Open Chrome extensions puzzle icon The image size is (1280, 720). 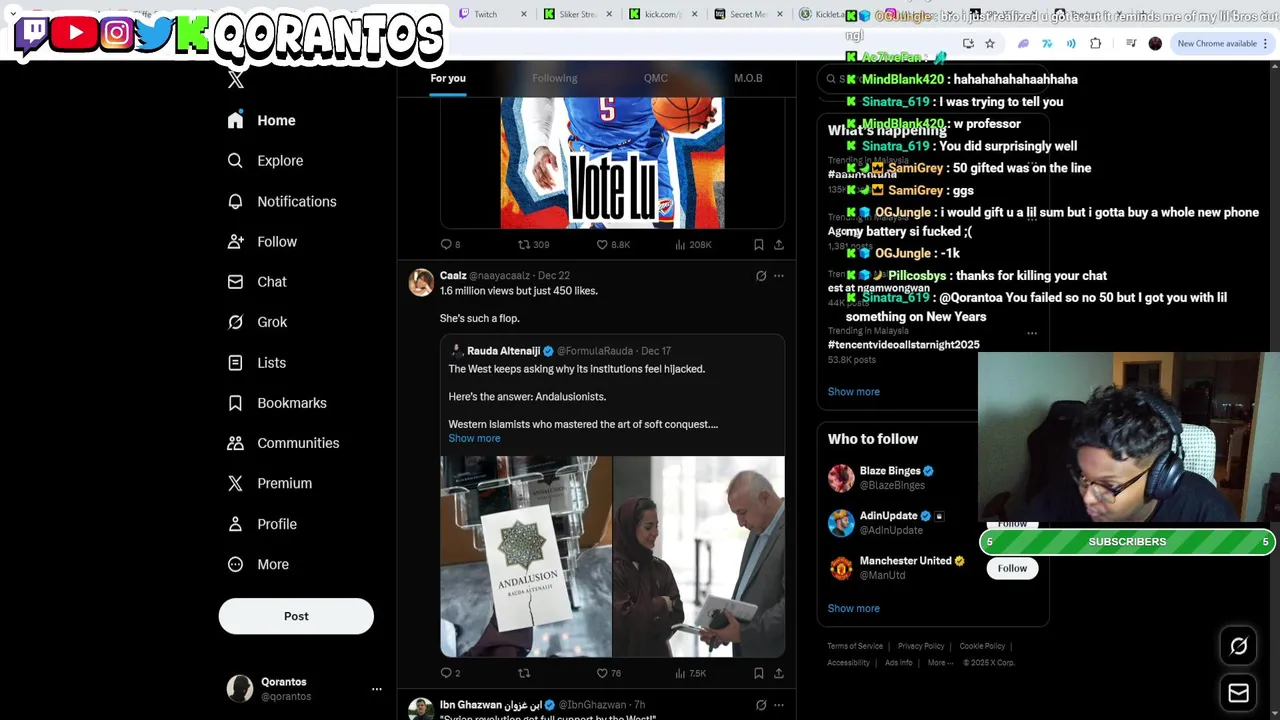(1095, 43)
